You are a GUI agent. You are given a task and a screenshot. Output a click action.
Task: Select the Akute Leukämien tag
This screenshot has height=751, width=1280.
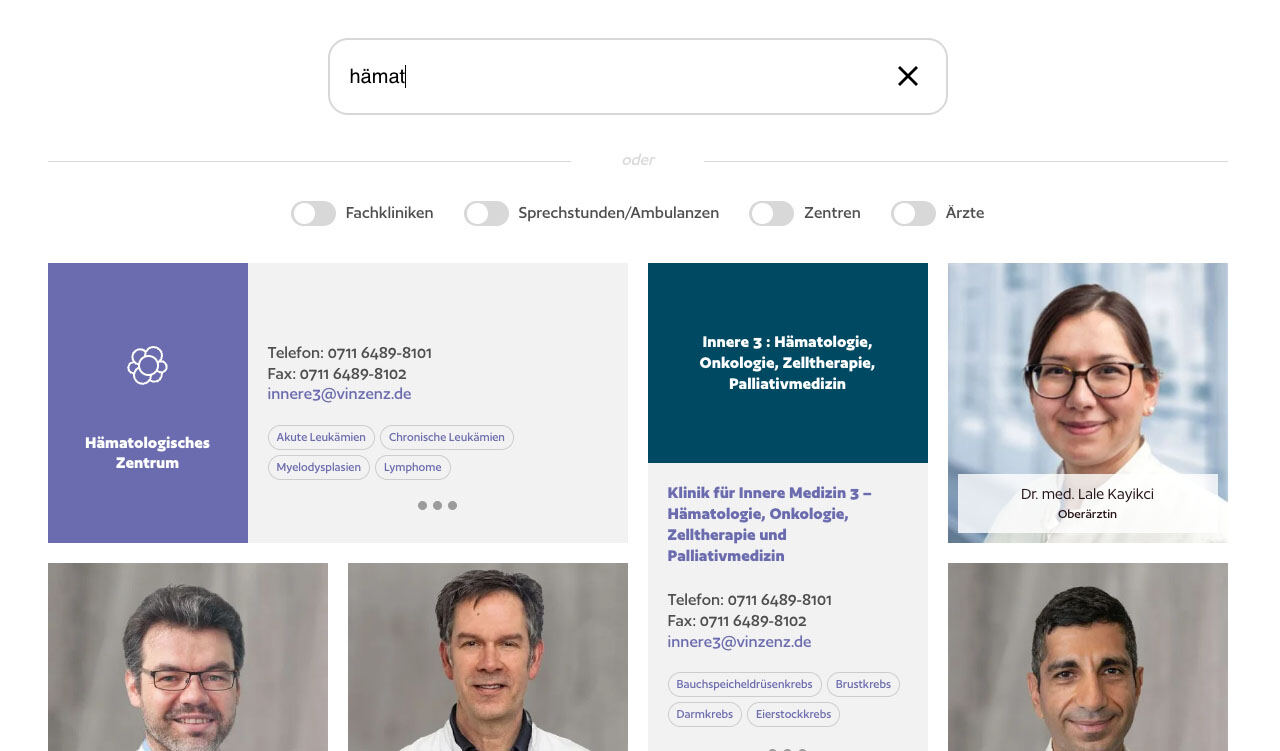point(321,437)
